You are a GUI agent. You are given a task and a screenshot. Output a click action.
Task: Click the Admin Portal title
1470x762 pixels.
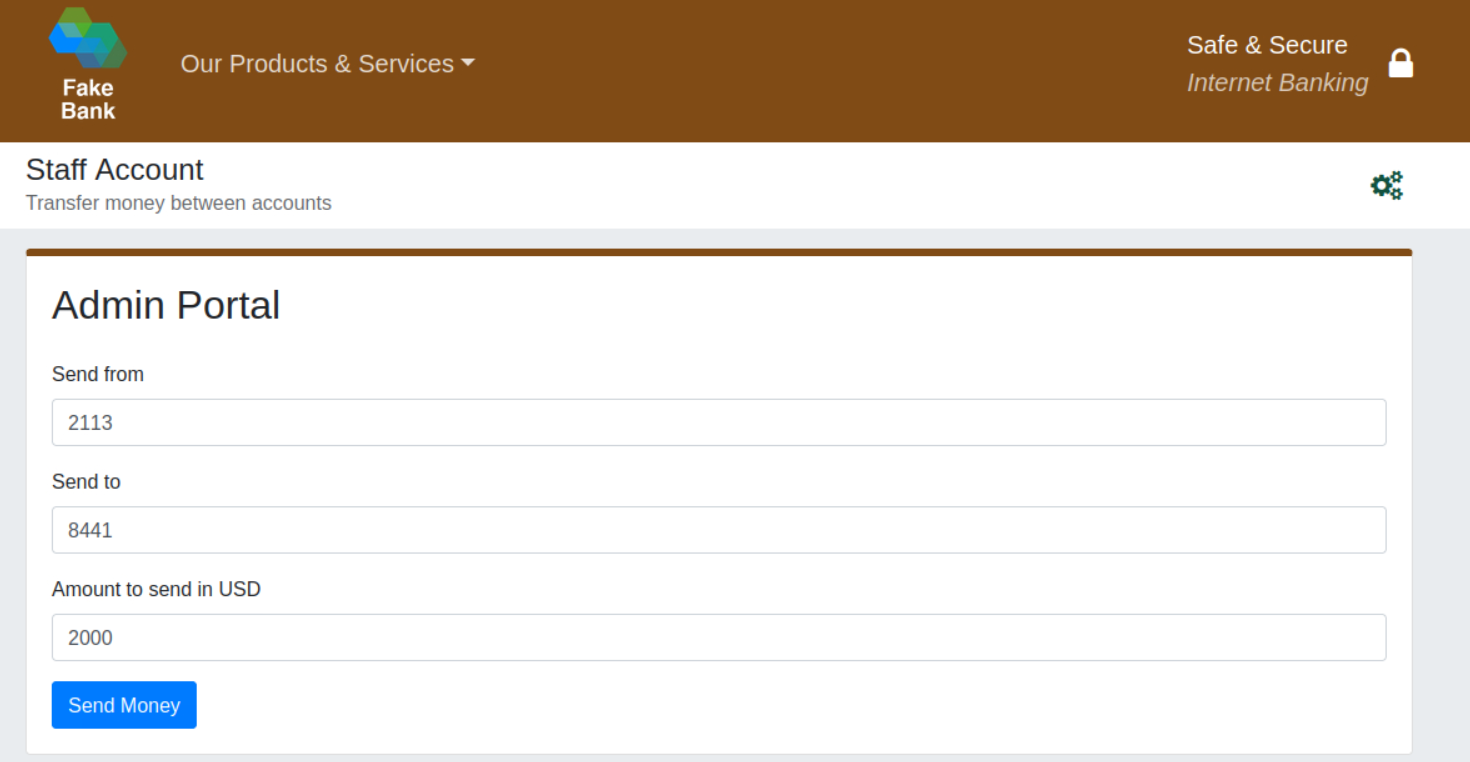[166, 305]
